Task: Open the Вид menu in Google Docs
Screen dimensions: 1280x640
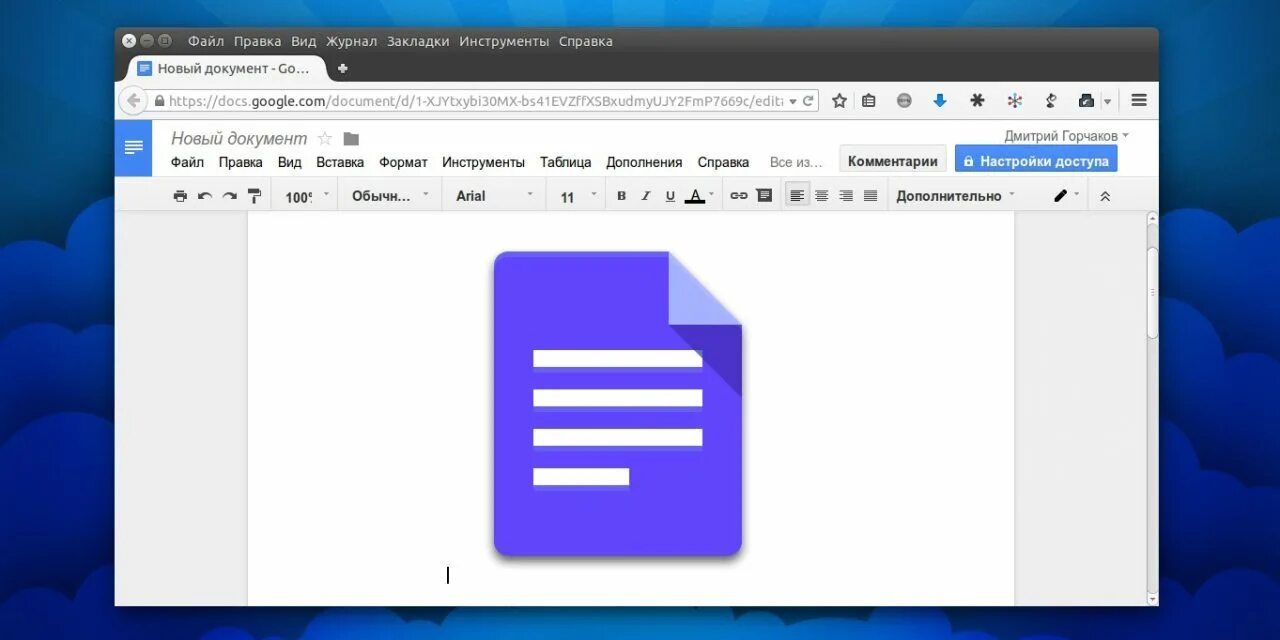Action: coord(290,162)
